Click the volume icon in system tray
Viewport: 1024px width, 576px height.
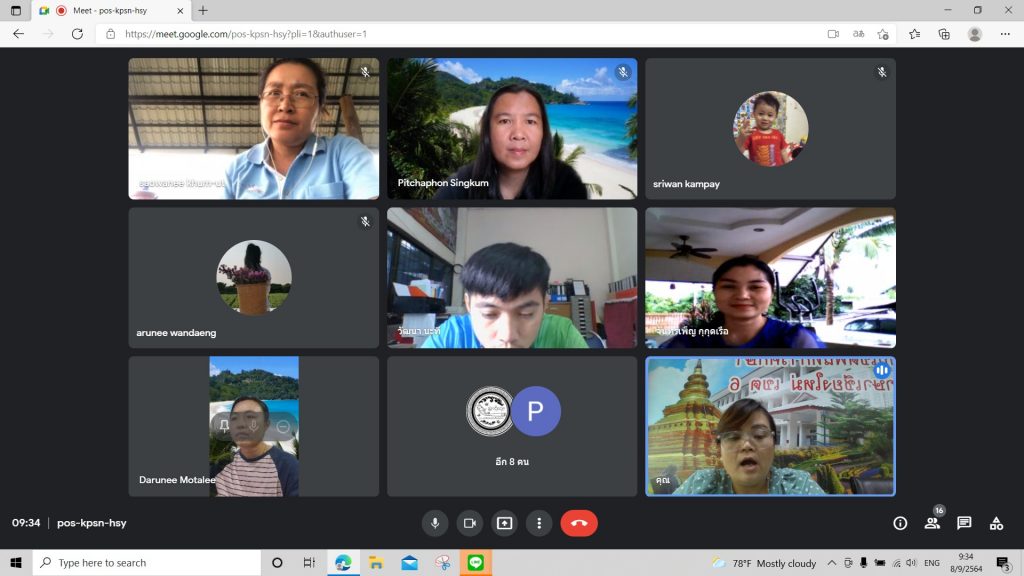pyautogui.click(x=911, y=563)
